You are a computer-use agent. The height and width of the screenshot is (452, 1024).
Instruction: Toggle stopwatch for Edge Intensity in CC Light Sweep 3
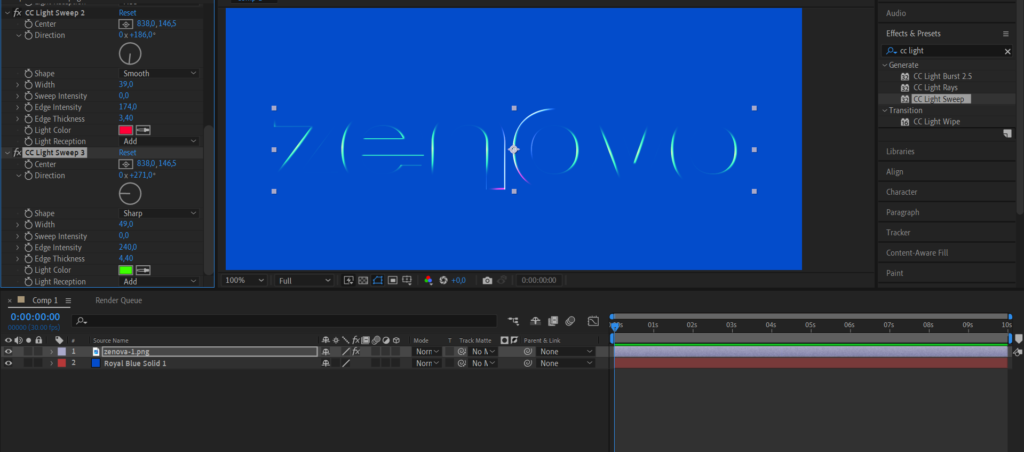click(x=29, y=248)
